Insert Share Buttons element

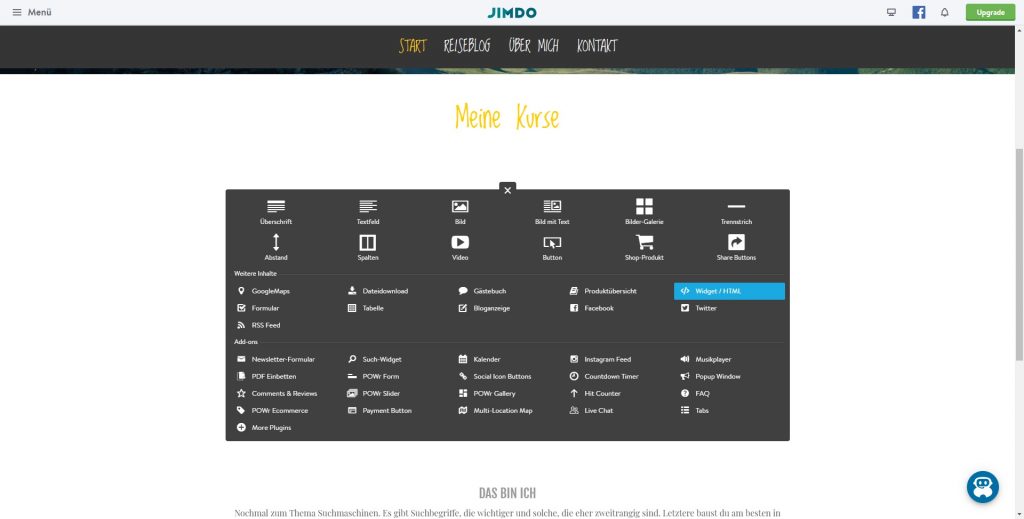click(x=736, y=247)
